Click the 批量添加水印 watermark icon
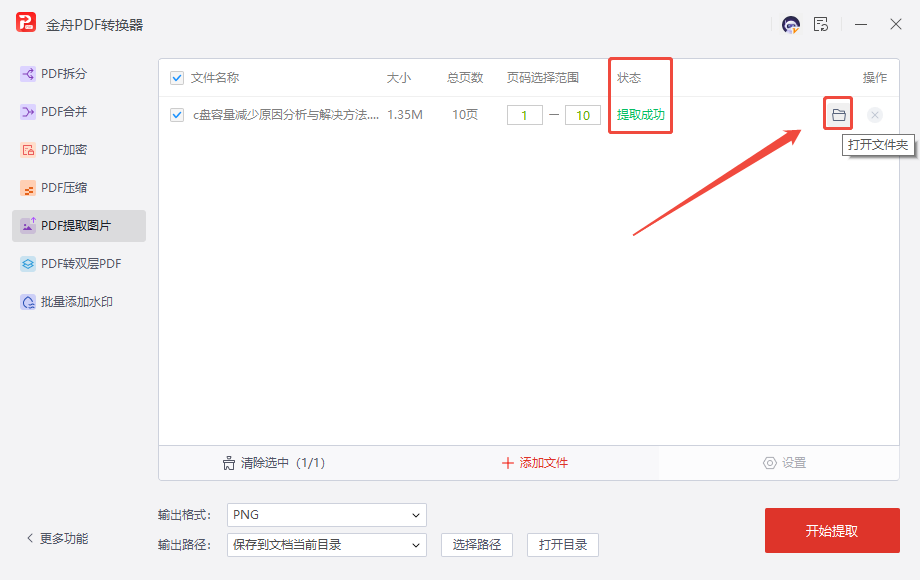The height and width of the screenshot is (580, 920). coord(28,302)
